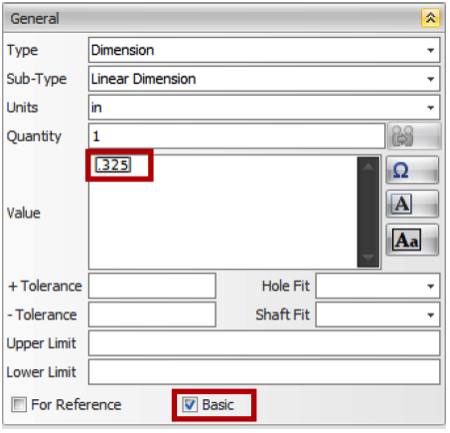Screen dimensions: 450x433
Task: Click the Value box scrollbar down arrow
Action: click(x=368, y=257)
